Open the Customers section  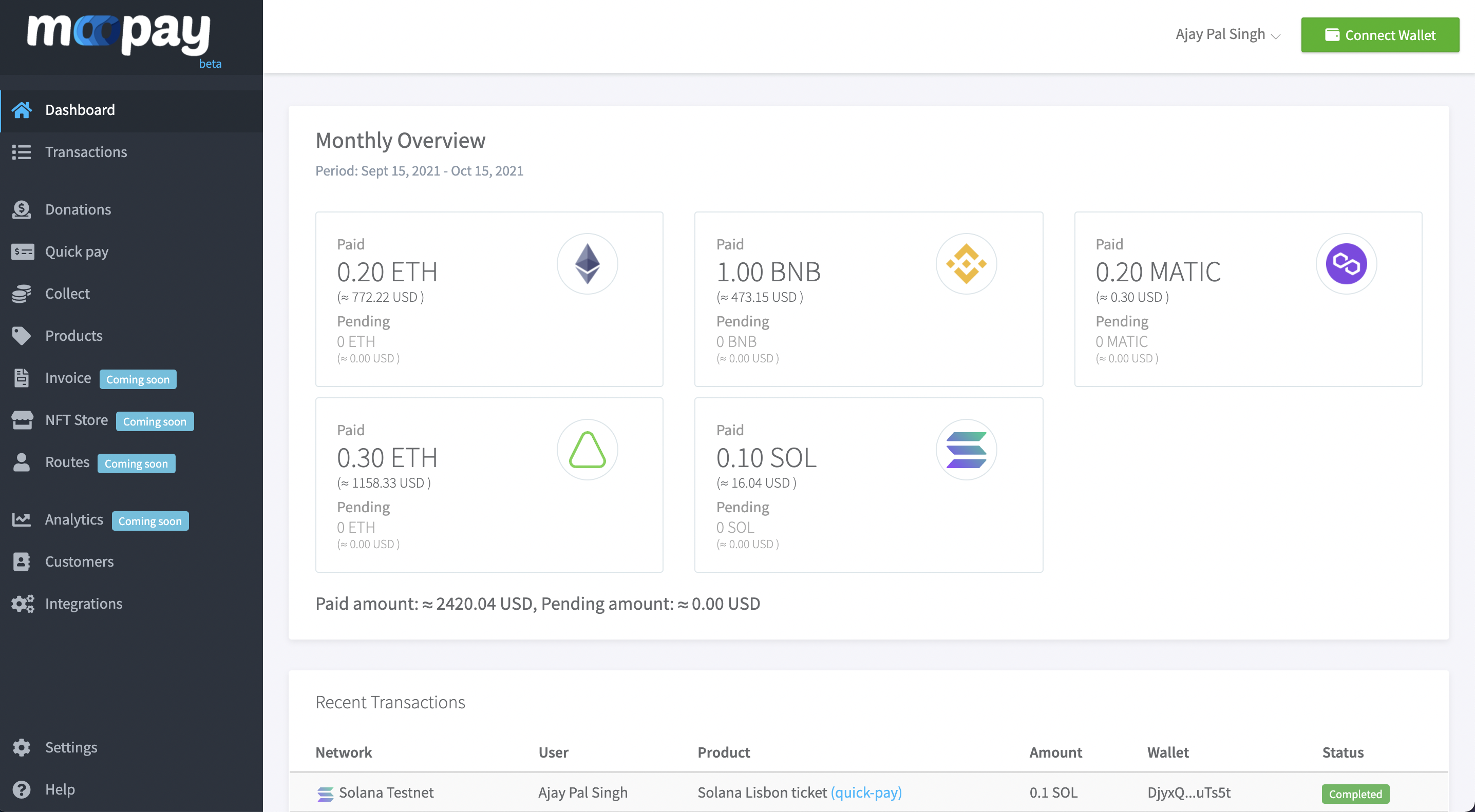click(x=79, y=562)
